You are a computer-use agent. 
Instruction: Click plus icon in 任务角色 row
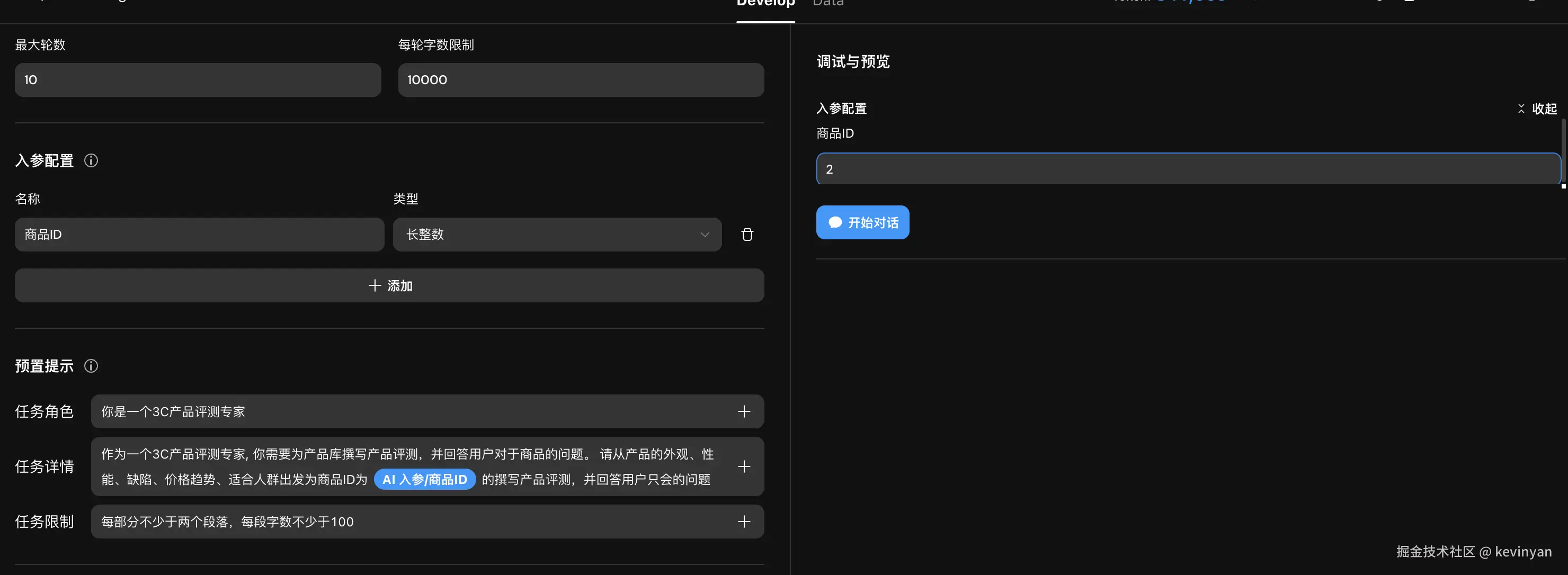point(743,412)
